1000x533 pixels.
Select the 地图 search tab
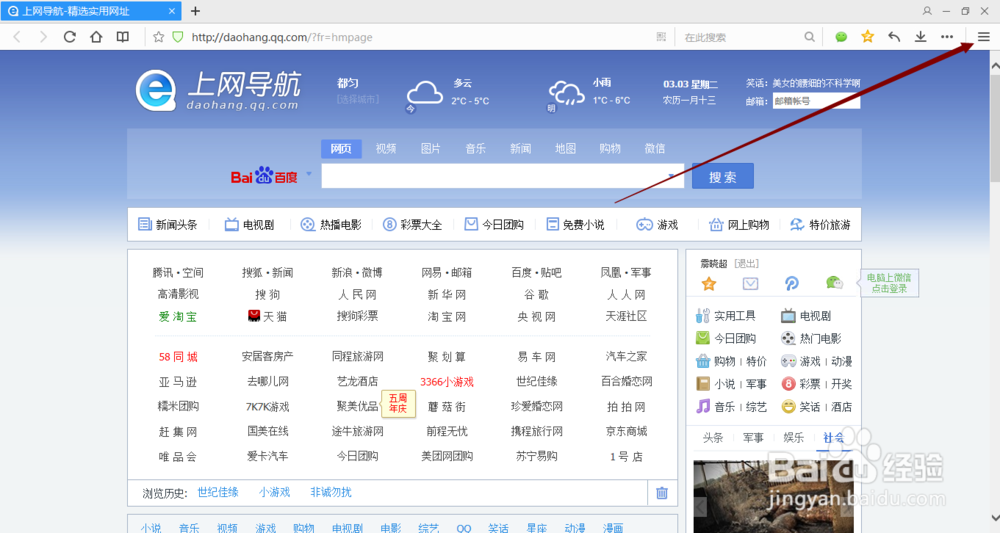pos(565,149)
